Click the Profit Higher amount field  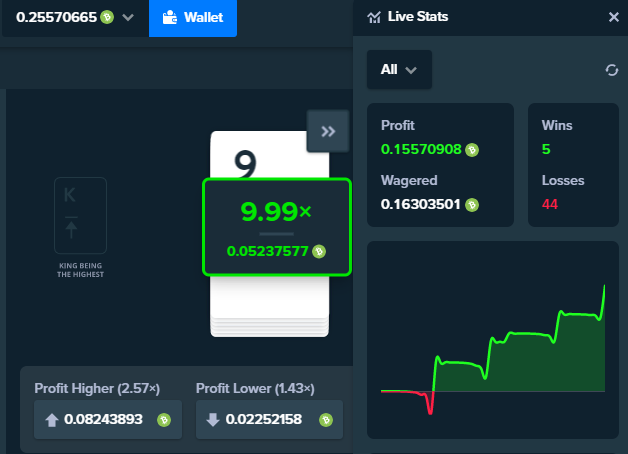pos(108,420)
